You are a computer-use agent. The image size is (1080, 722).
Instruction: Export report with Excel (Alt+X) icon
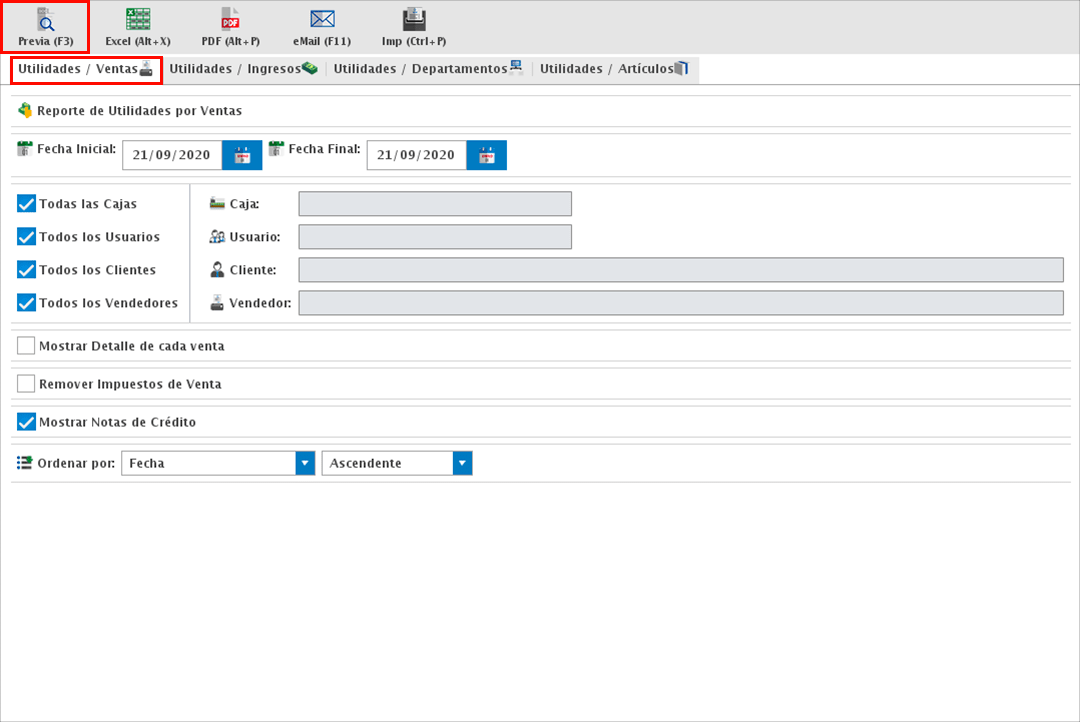point(138,20)
